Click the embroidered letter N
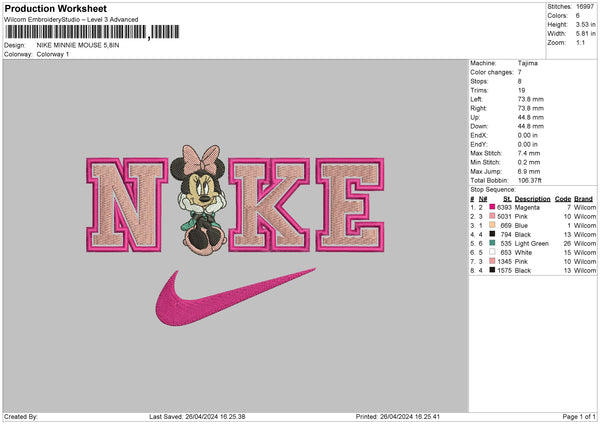Image resolution: width=600 pixels, height=424 pixels. point(127,205)
